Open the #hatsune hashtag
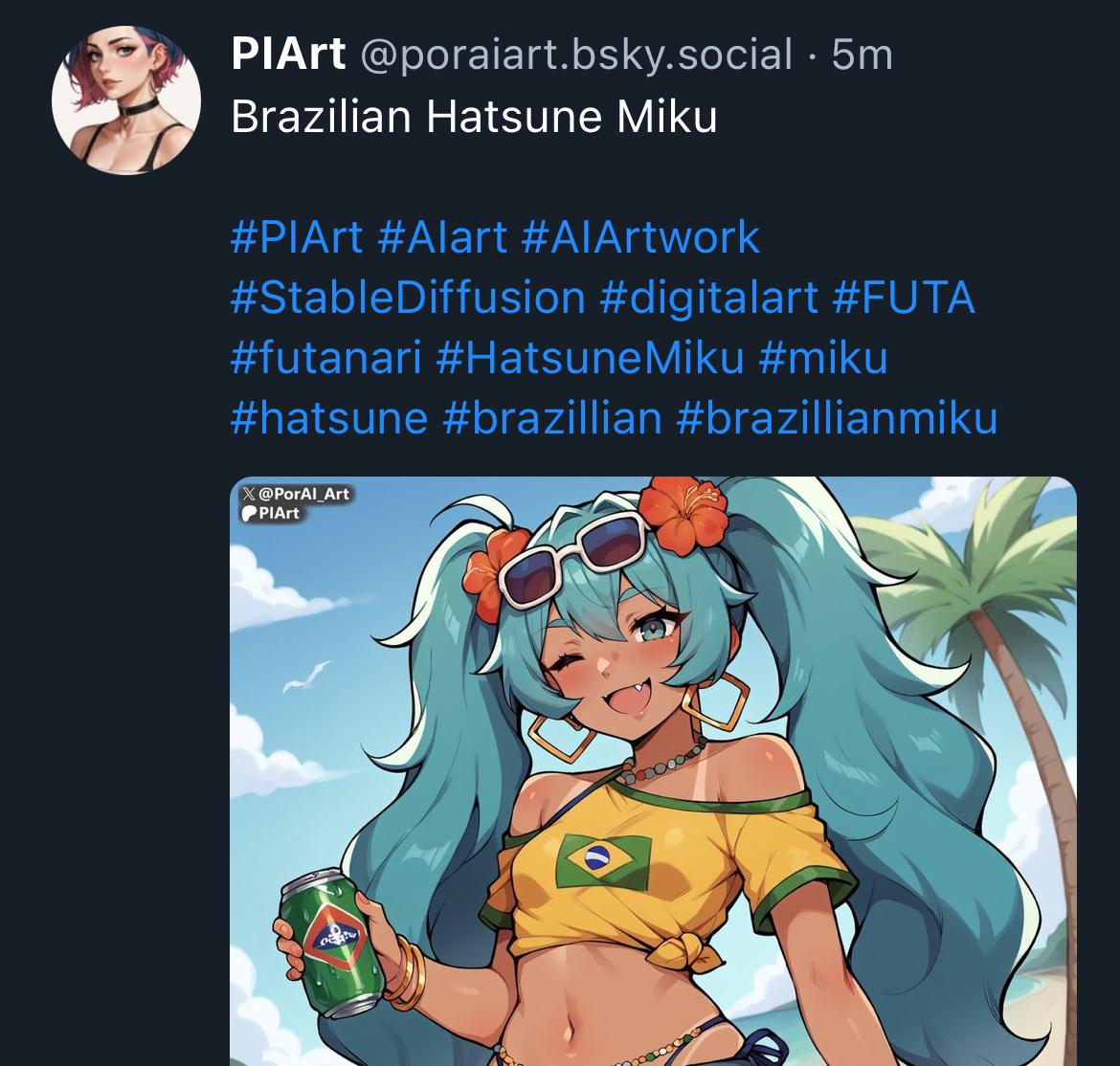 [x=329, y=418]
